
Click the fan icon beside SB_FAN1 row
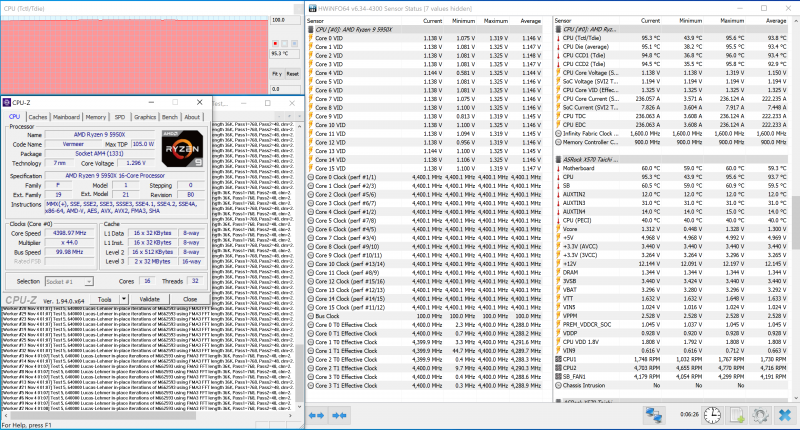[558, 377]
